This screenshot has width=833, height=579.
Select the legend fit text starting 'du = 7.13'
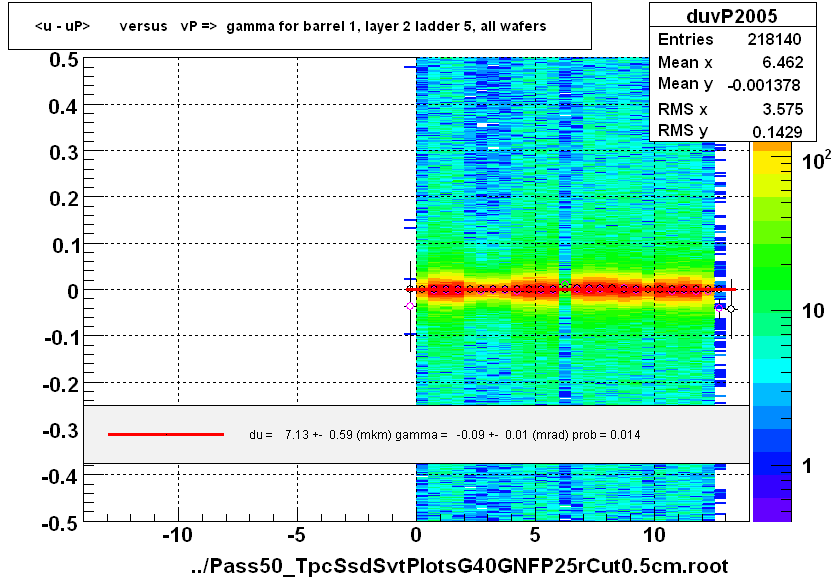[x=445, y=435]
